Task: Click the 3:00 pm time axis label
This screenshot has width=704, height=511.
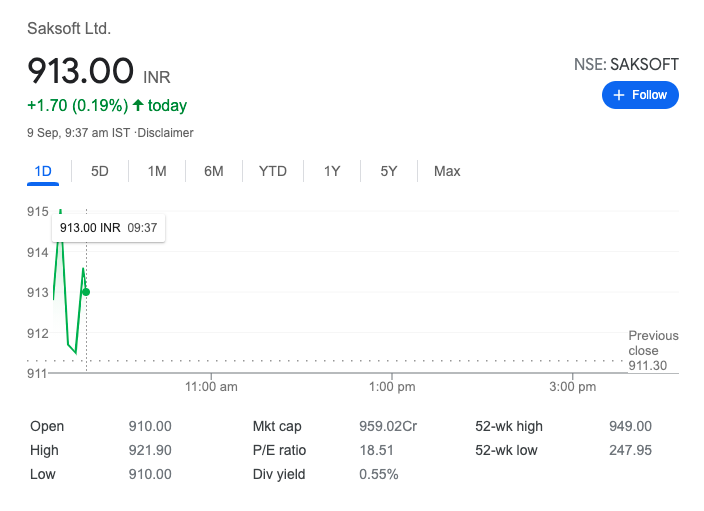Action: (572, 387)
